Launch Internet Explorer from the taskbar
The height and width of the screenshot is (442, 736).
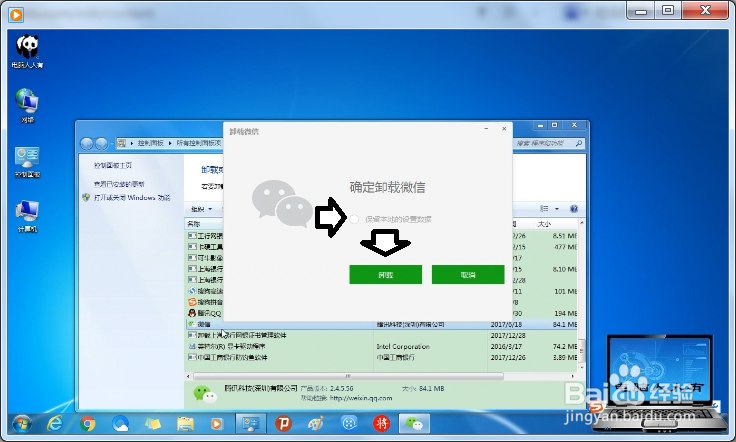point(55,424)
